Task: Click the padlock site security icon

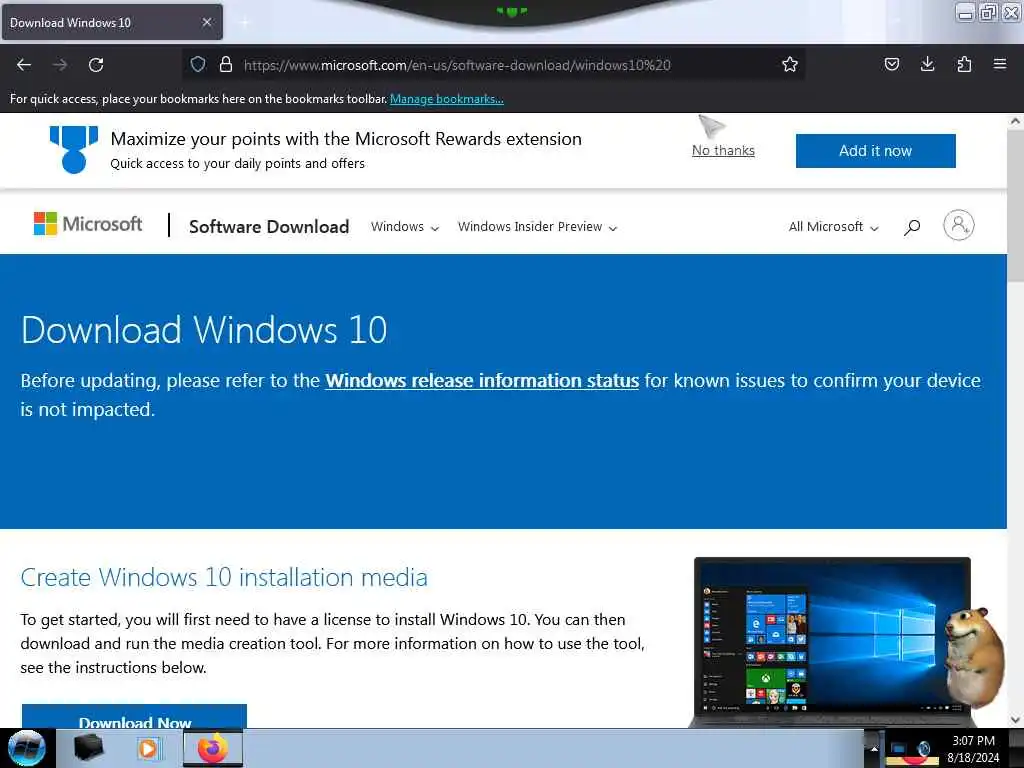Action: click(x=226, y=64)
